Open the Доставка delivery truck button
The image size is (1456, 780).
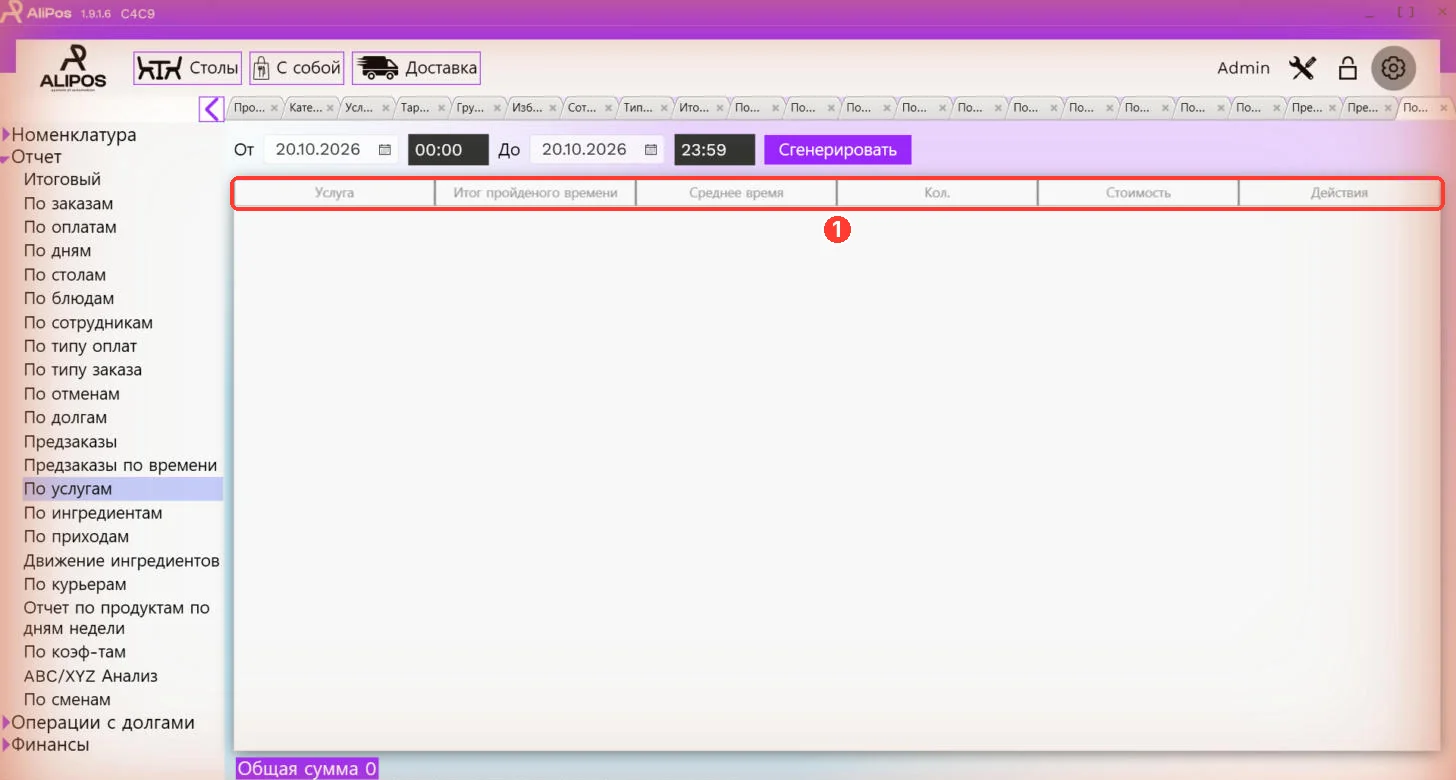pos(416,68)
